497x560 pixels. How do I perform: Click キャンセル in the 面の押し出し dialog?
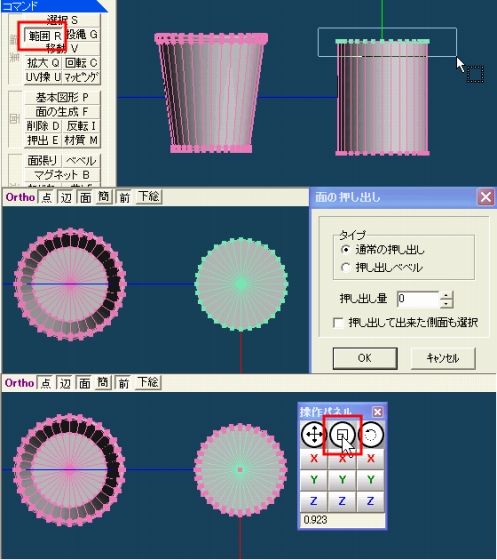coord(443,358)
